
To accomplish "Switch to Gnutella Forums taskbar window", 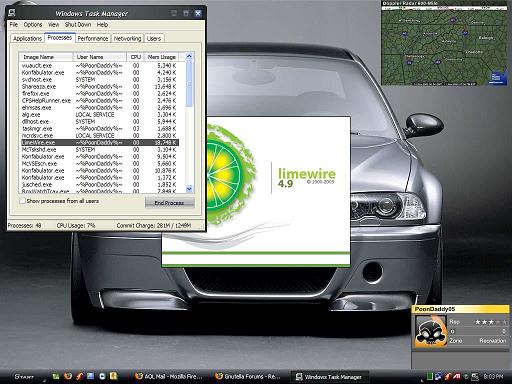I will pos(248,376).
